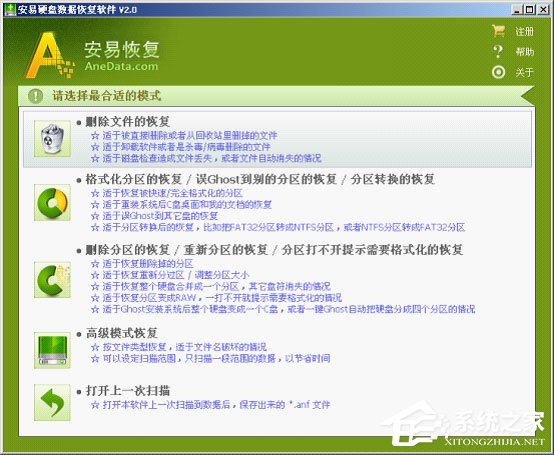Click the AneData.com website text
This screenshot has height=455, width=554.
pyautogui.click(x=121, y=66)
